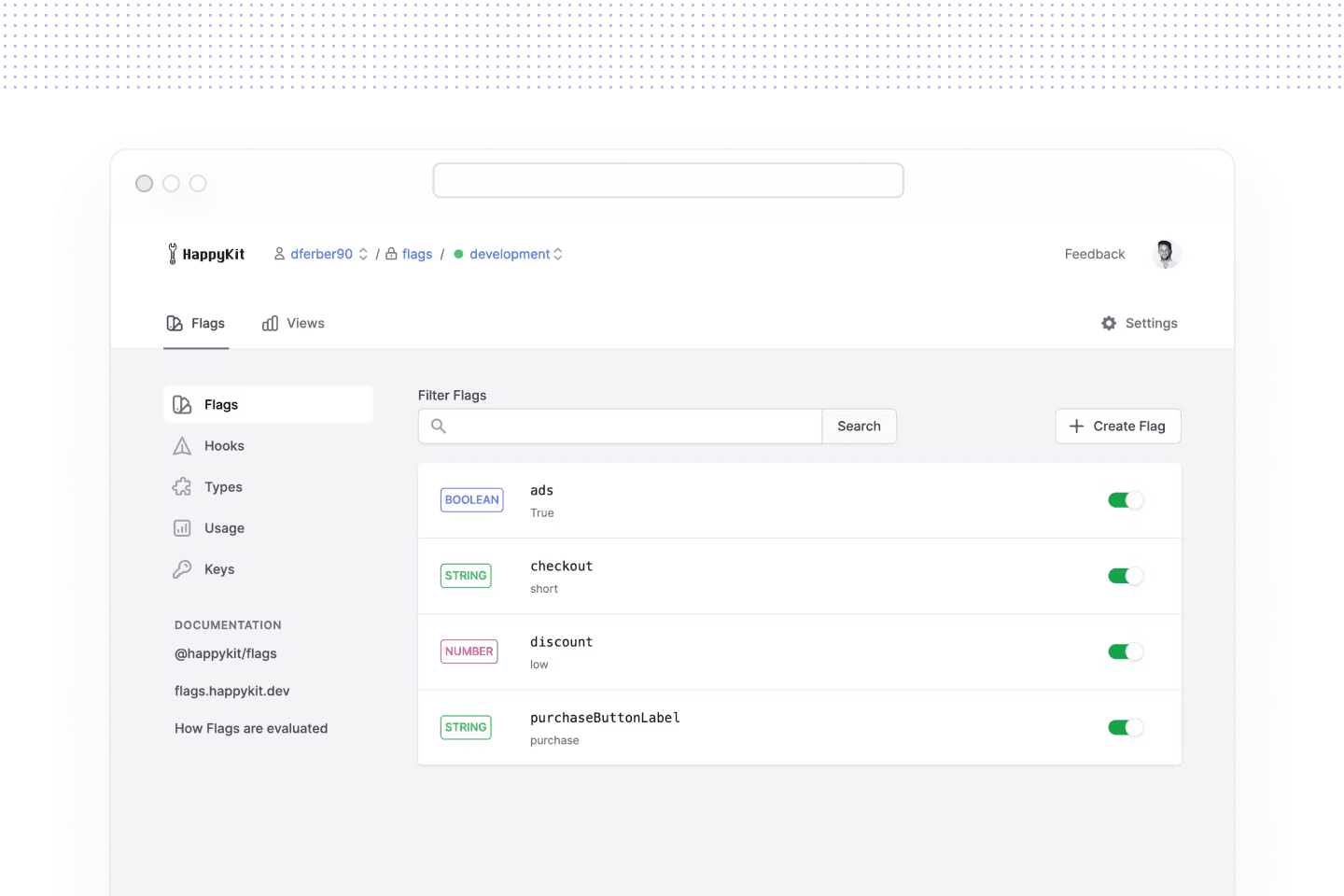
Task: Open the flags.happykit.dev documentation link
Action: [232, 691]
